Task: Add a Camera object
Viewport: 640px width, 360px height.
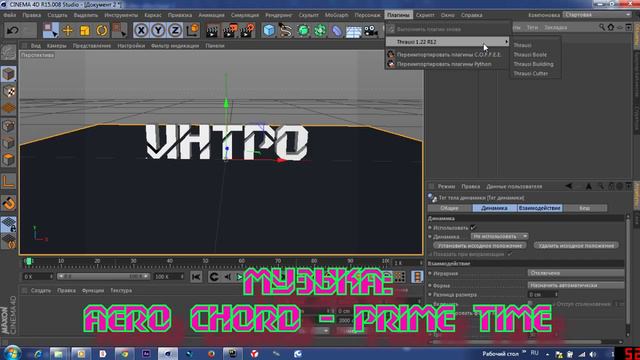Action: click(x=371, y=31)
